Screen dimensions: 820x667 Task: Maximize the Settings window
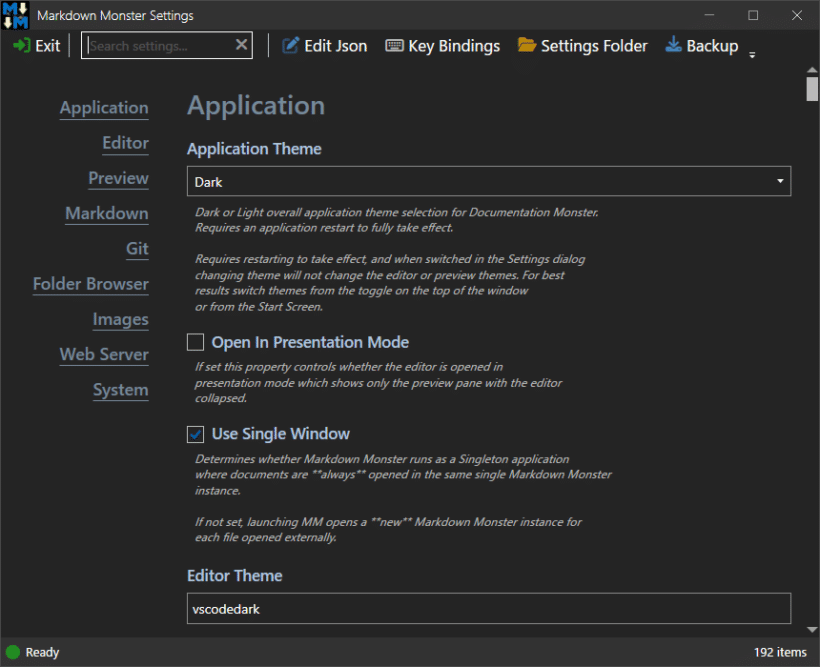point(753,15)
